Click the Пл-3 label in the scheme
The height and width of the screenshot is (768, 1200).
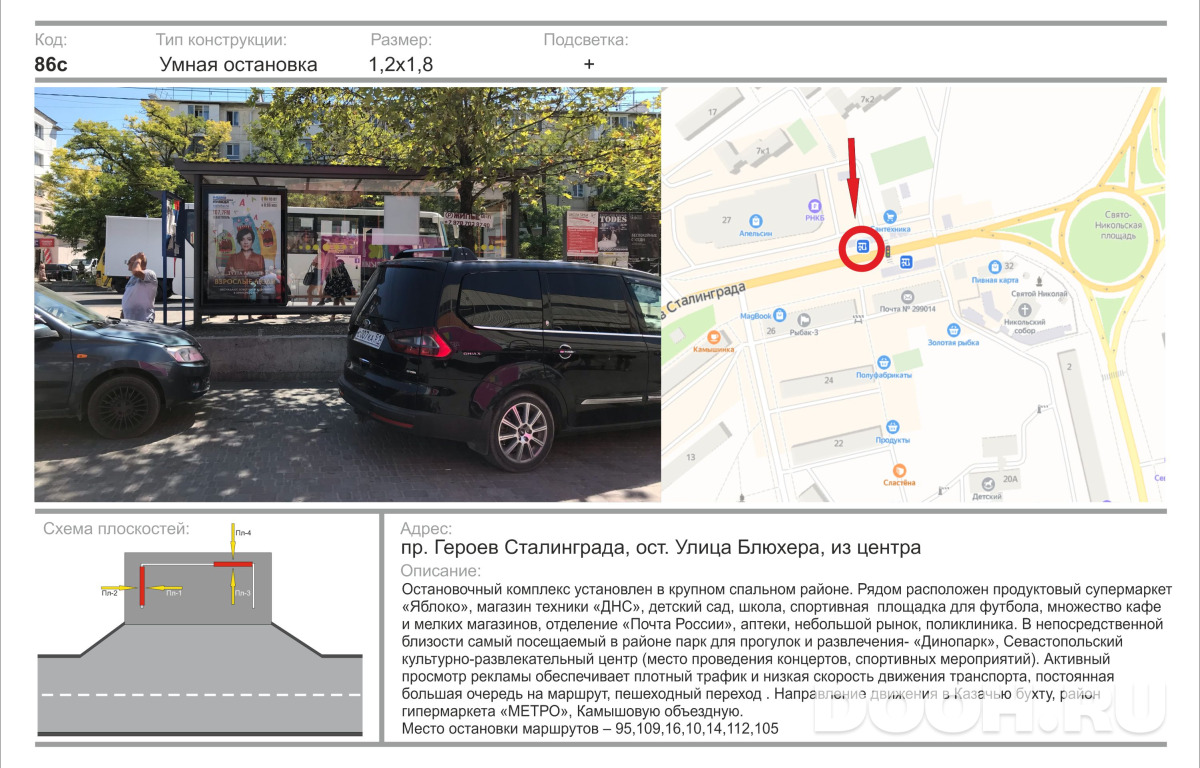[x=243, y=594]
